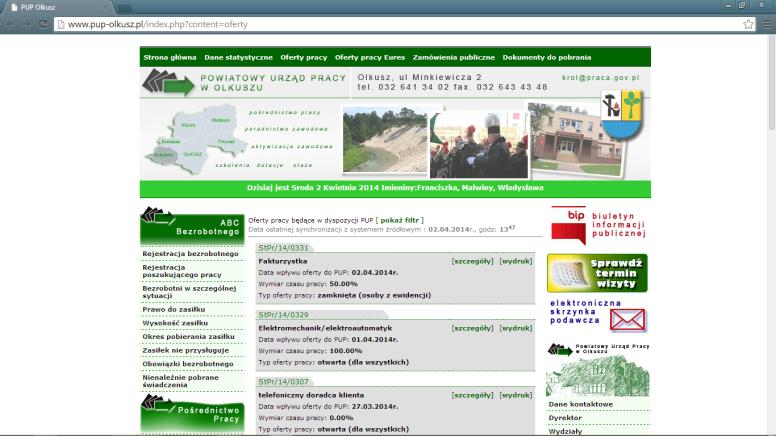This screenshot has height=436, width=776.
Task: Bookmark the page with the star icon
Action: tap(748, 24)
